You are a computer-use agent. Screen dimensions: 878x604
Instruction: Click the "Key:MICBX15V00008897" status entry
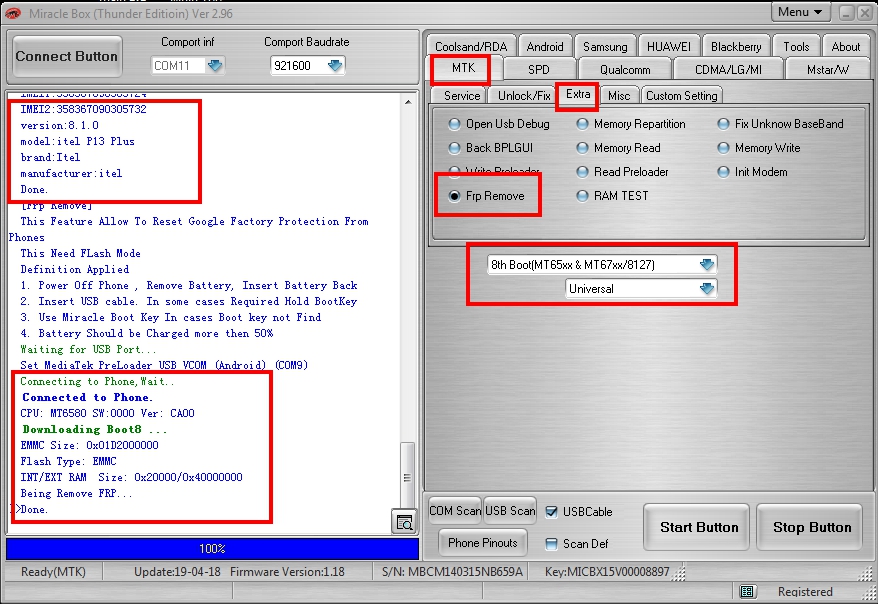tap(607, 572)
